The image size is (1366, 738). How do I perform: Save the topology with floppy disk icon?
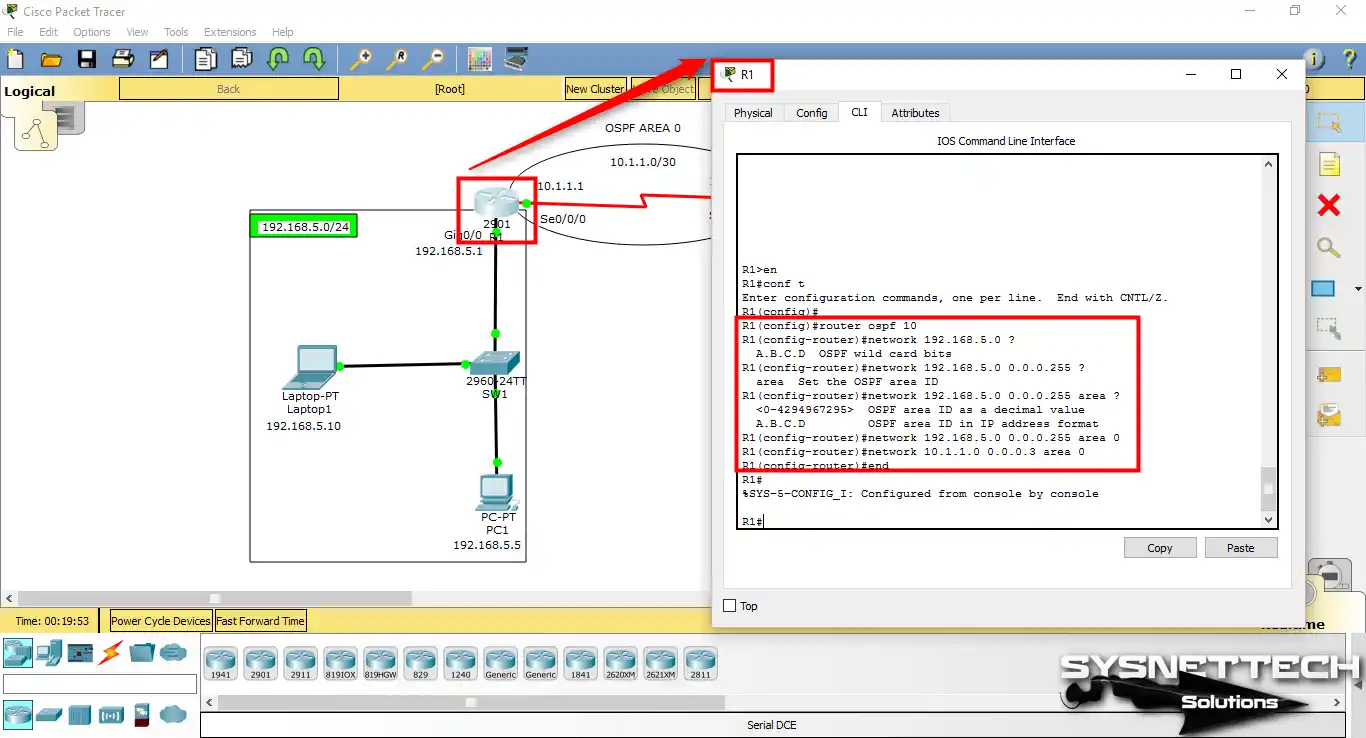87,60
